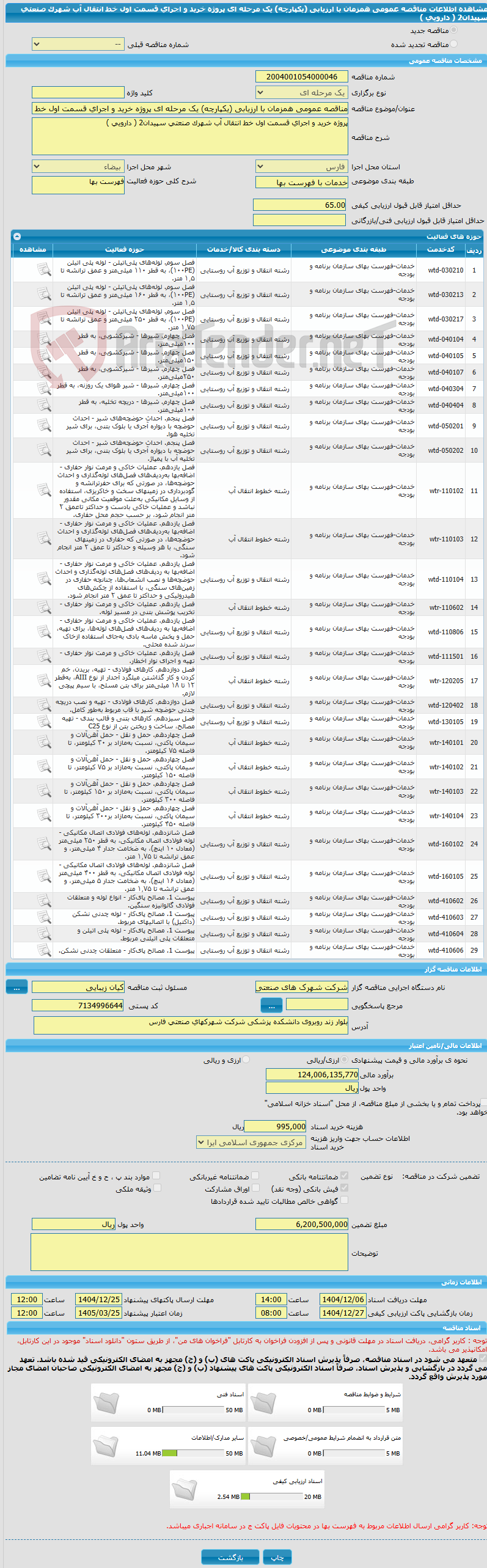Toggle the اوراق مشارکت checkbox
The height and width of the screenshot is (1568, 487).
(x=255, y=1188)
